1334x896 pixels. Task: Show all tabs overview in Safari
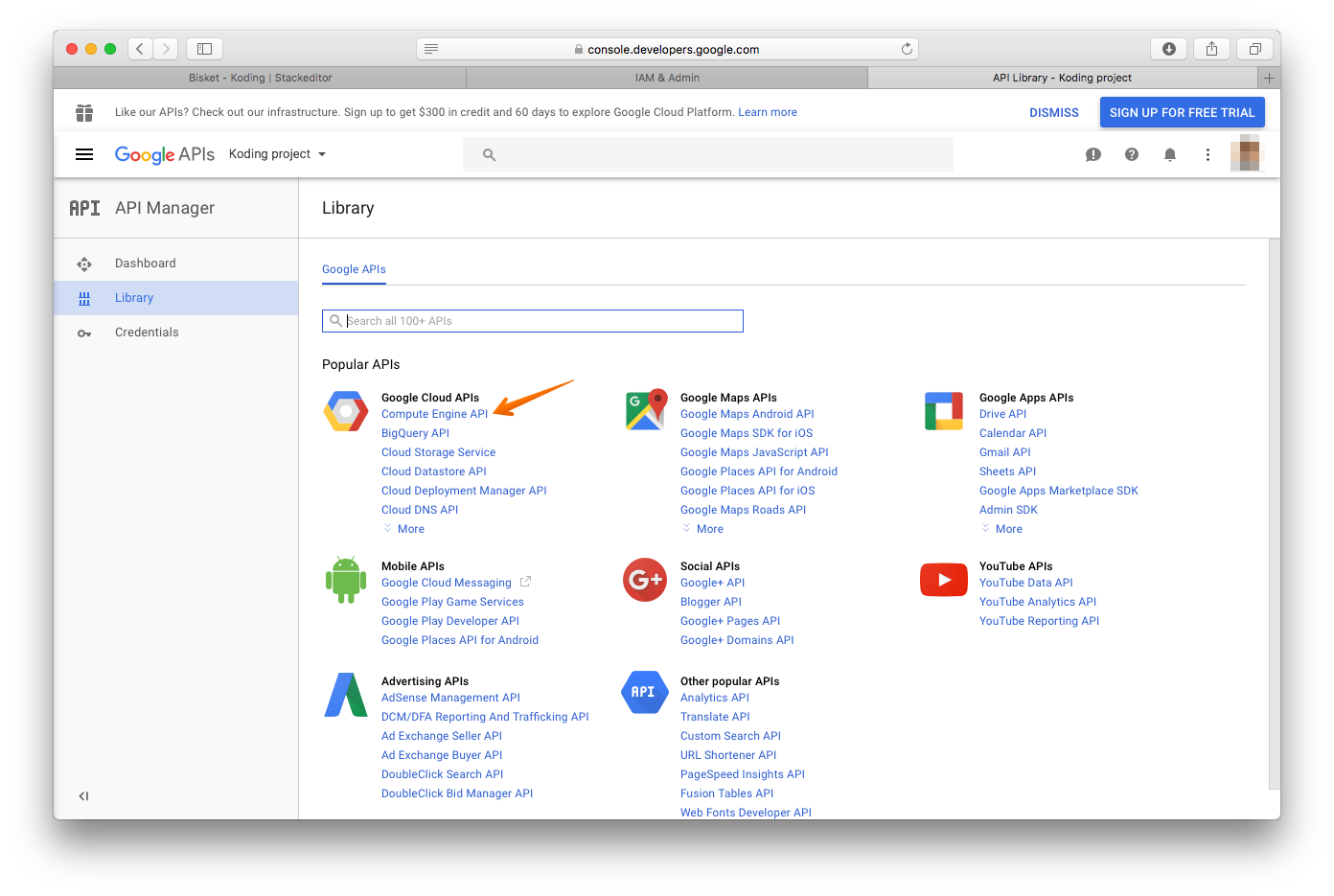tap(1254, 48)
